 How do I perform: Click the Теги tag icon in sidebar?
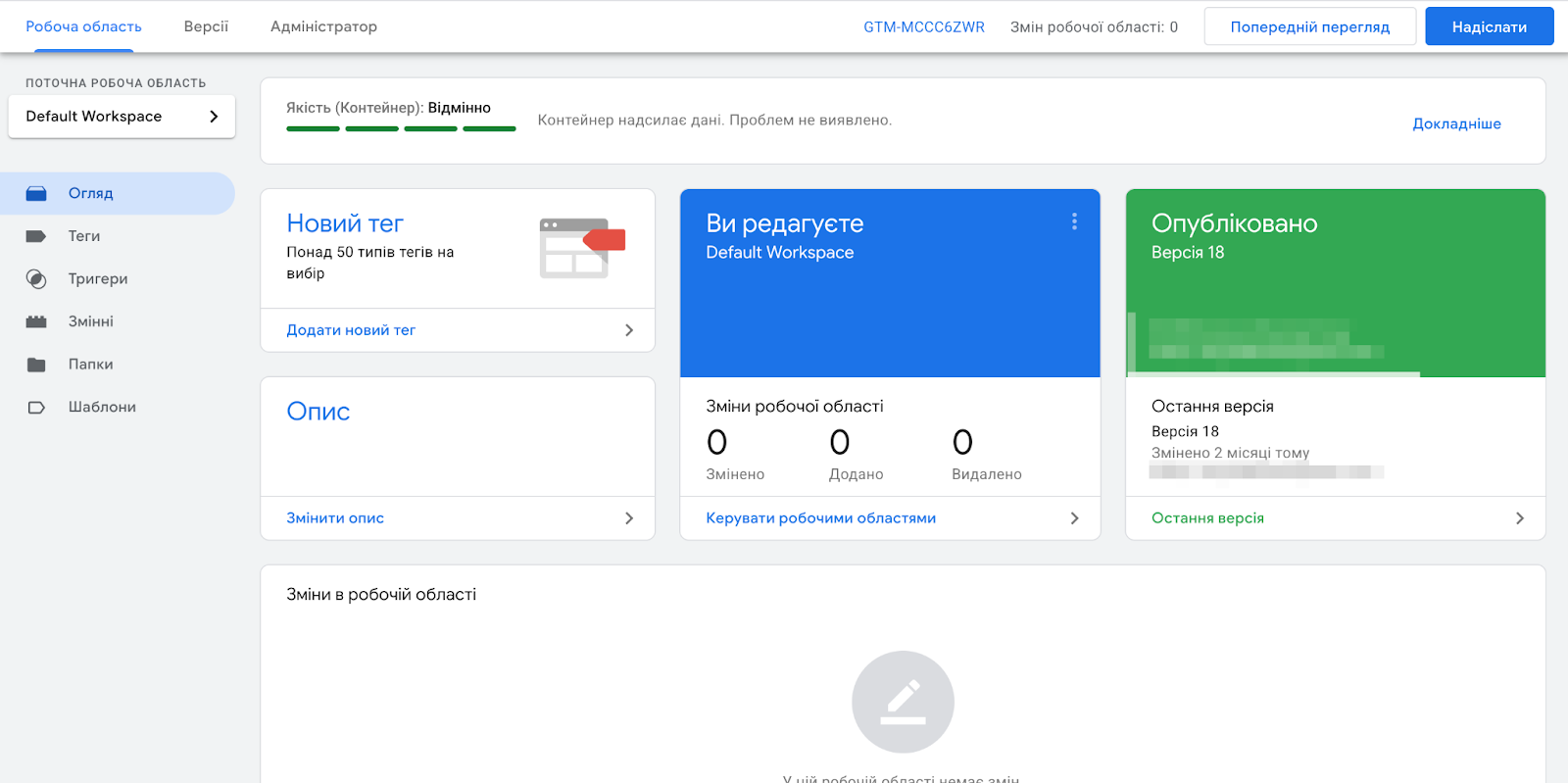[36, 236]
